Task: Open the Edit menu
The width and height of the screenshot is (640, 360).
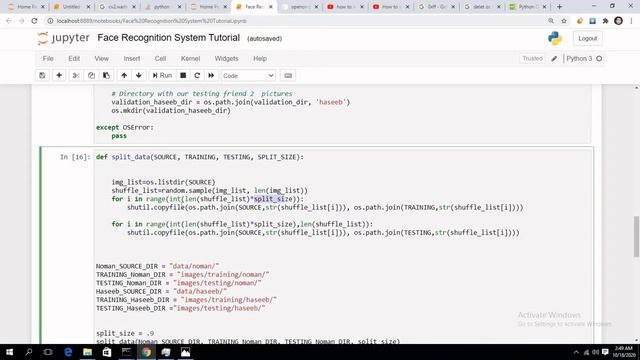Action: click(74, 59)
